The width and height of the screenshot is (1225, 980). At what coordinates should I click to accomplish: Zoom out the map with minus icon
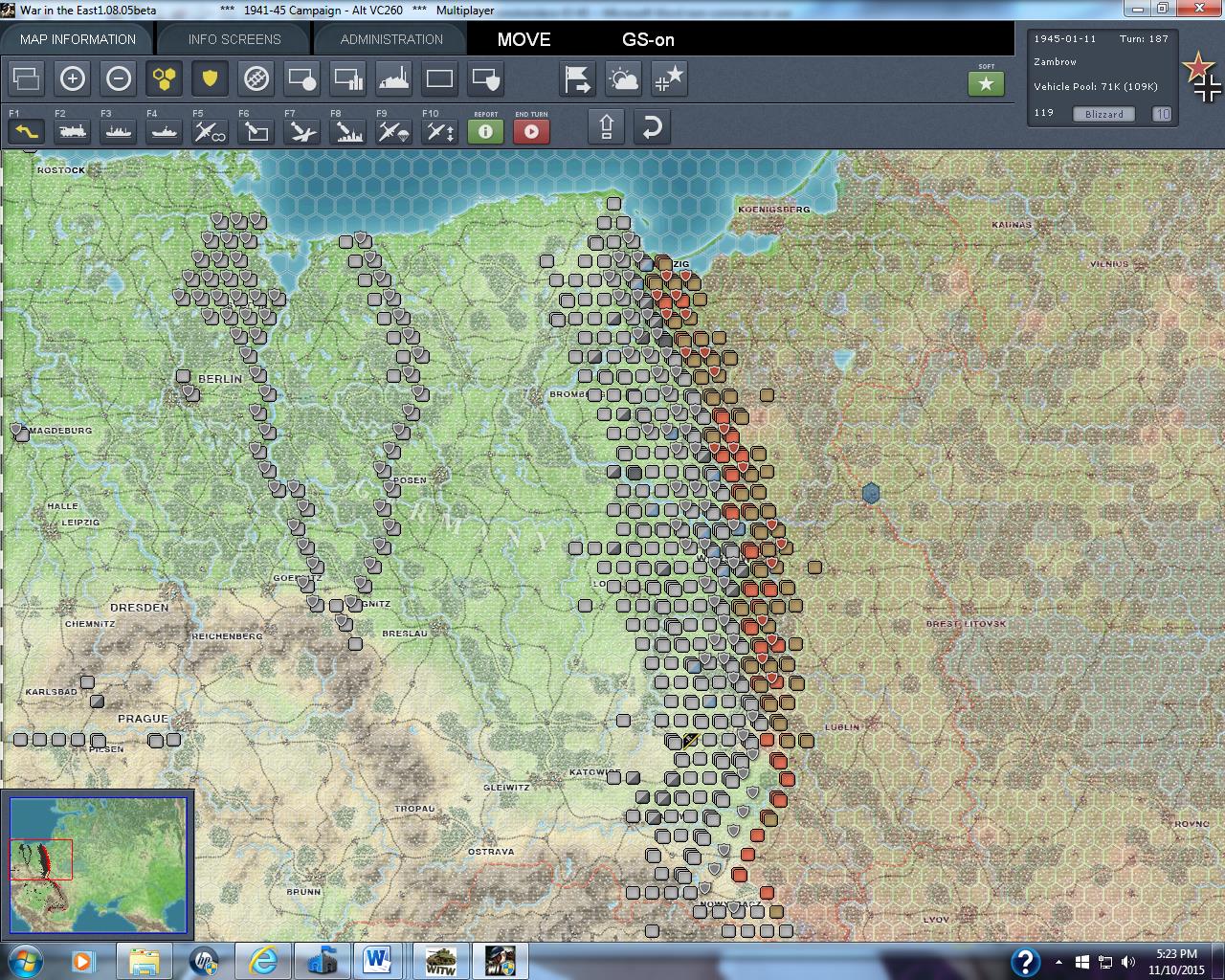tap(118, 78)
